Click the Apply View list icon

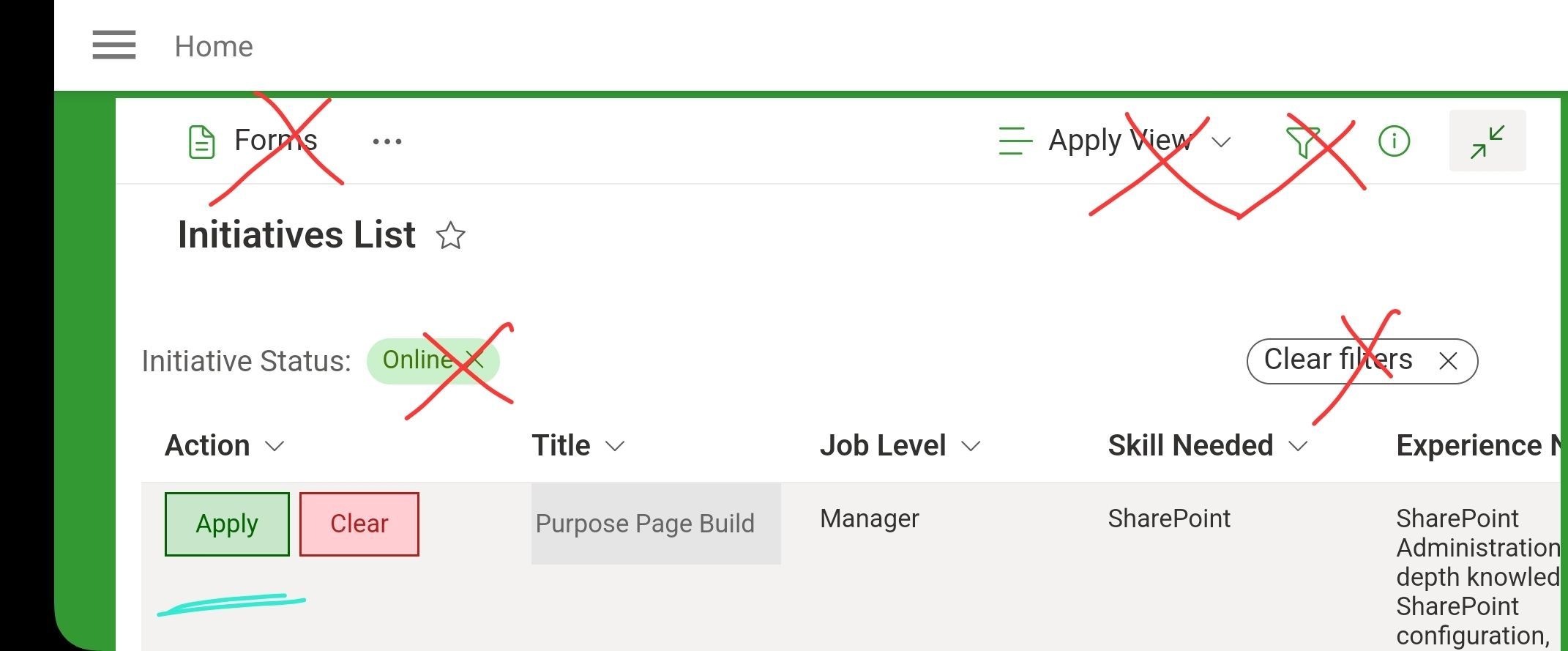(1012, 140)
